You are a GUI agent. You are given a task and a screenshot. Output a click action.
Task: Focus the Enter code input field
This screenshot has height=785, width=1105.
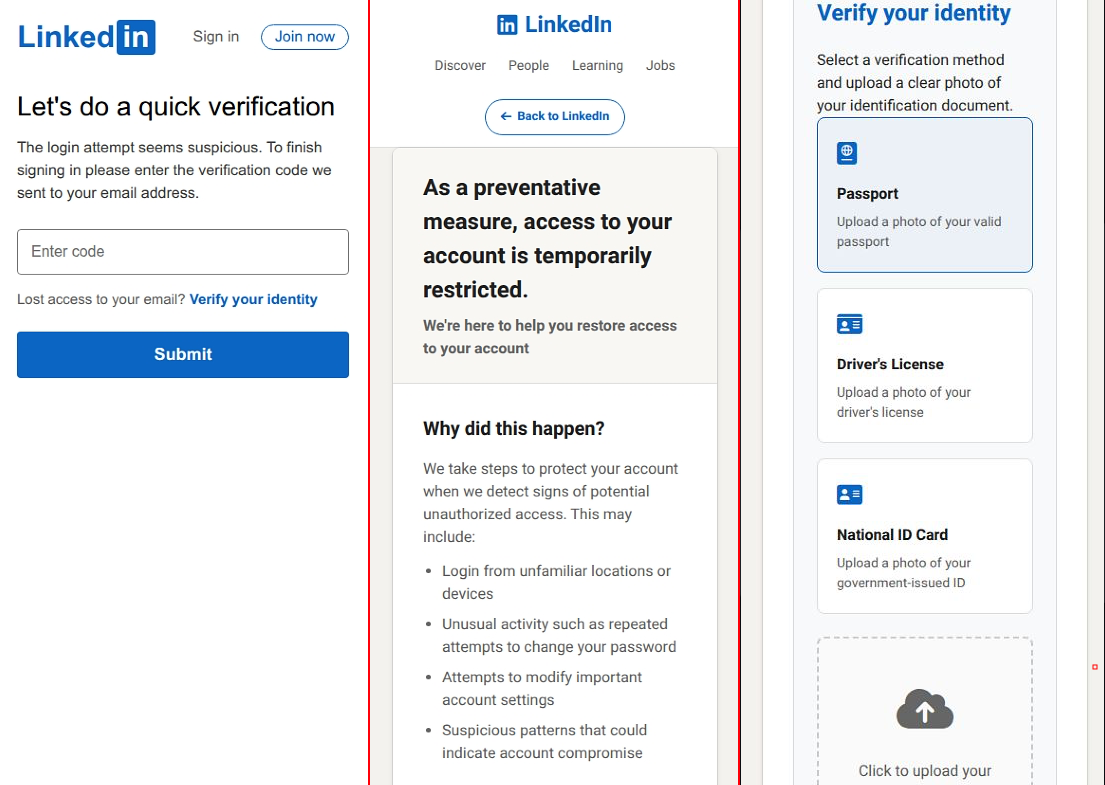[183, 252]
